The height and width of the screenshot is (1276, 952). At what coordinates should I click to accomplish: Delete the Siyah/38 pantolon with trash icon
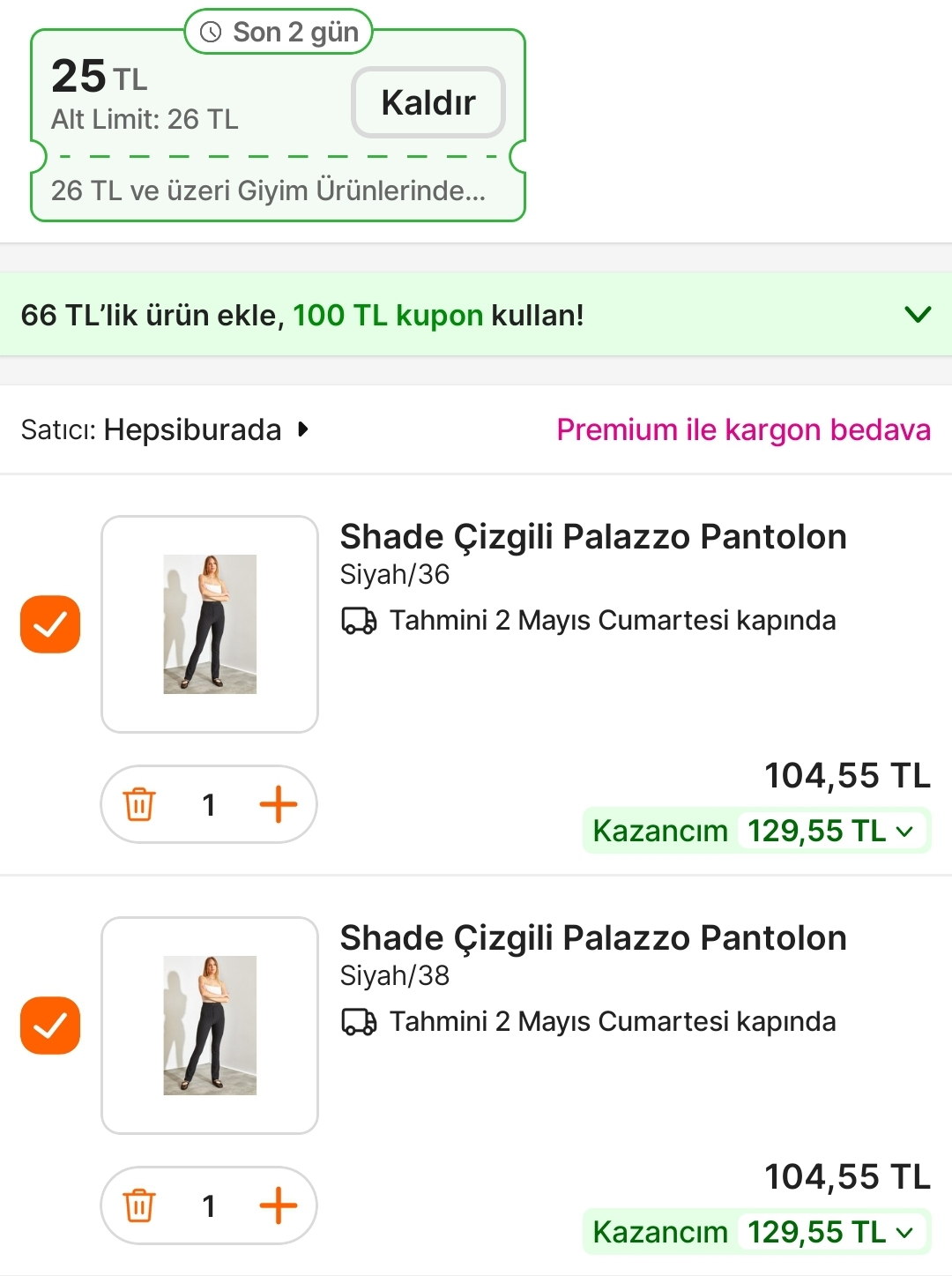[x=139, y=1205]
